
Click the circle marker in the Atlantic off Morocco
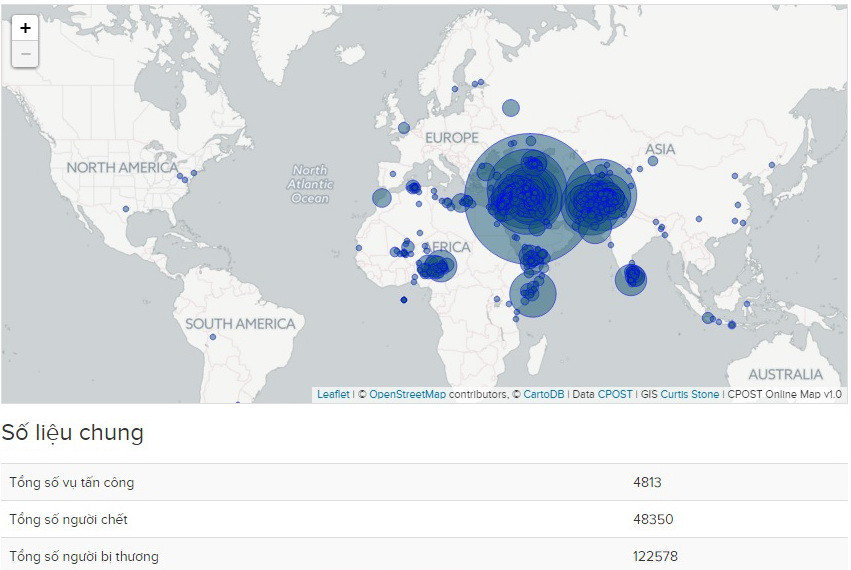[381, 198]
